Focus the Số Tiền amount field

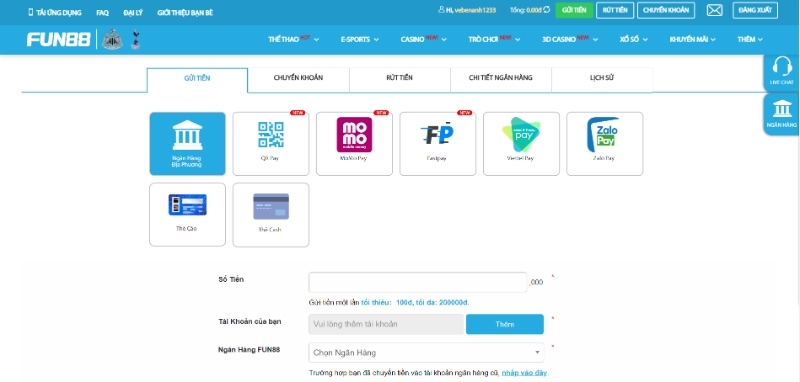coord(417,282)
